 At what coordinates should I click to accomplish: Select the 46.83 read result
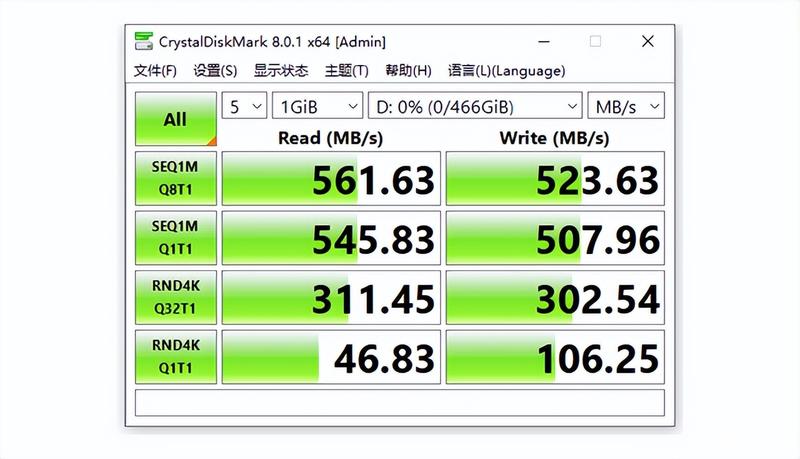pyautogui.click(x=331, y=357)
